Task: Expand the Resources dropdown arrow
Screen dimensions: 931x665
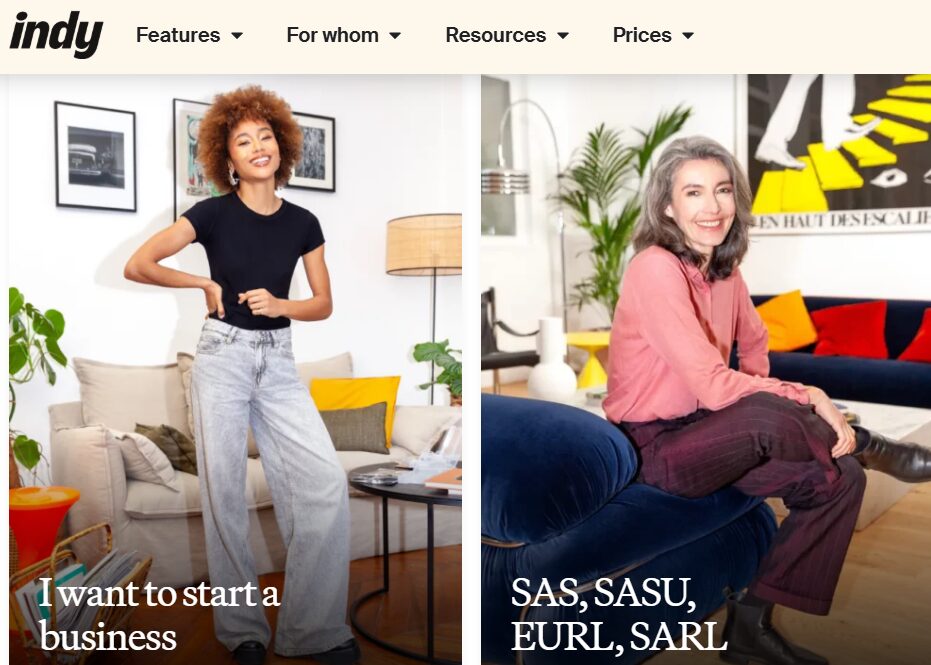Action: coord(563,36)
